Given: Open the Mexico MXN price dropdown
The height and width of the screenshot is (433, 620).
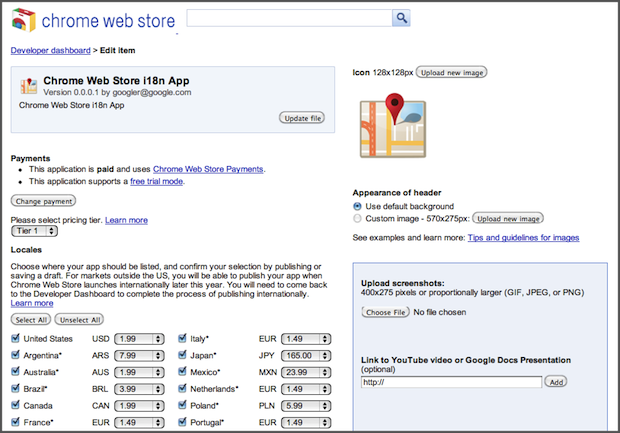Looking at the screenshot, I should pyautogui.click(x=306, y=372).
